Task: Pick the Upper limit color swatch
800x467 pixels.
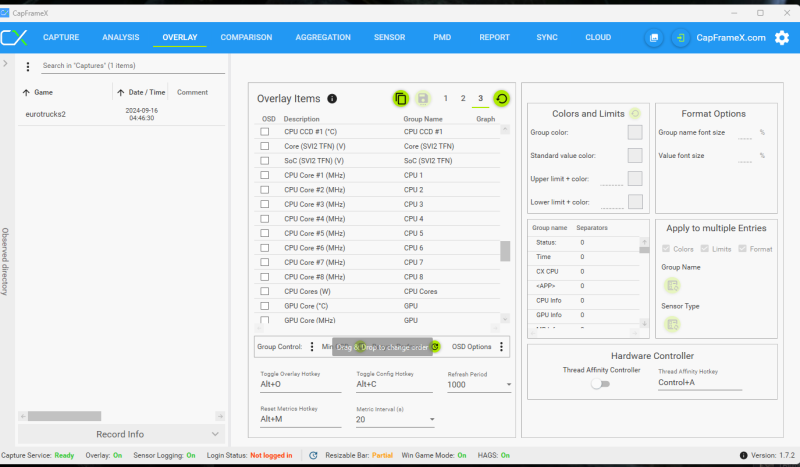Action: click(x=635, y=179)
